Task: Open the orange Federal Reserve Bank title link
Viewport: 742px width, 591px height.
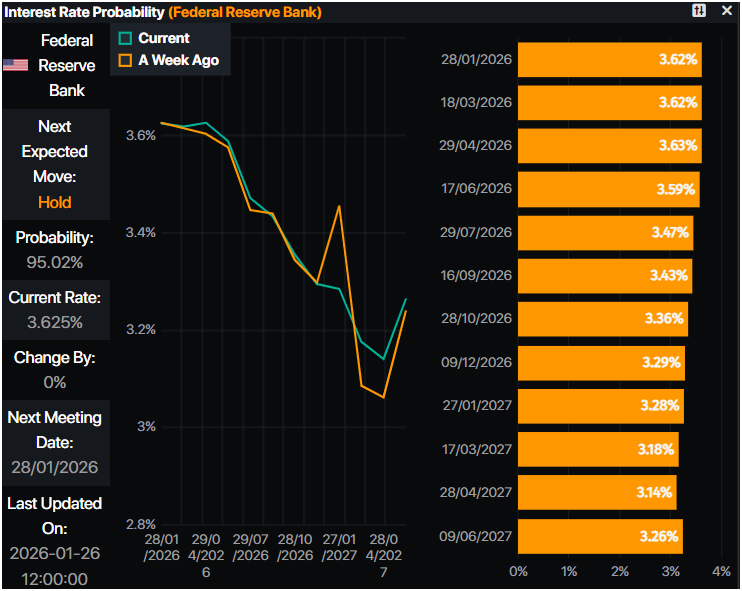Action: click(245, 12)
